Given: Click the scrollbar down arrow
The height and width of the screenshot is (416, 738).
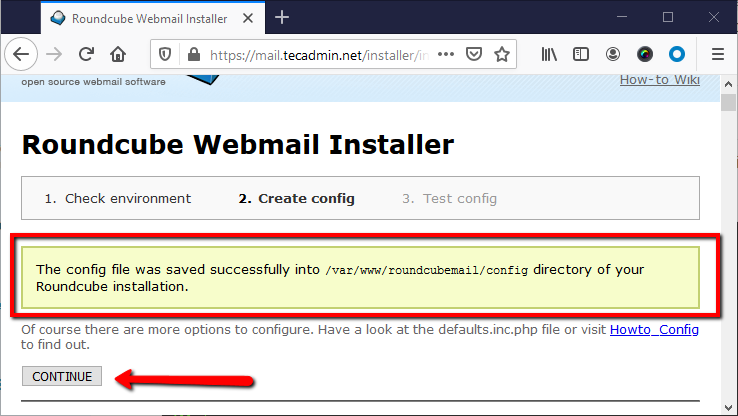Looking at the screenshot, I should (x=728, y=408).
